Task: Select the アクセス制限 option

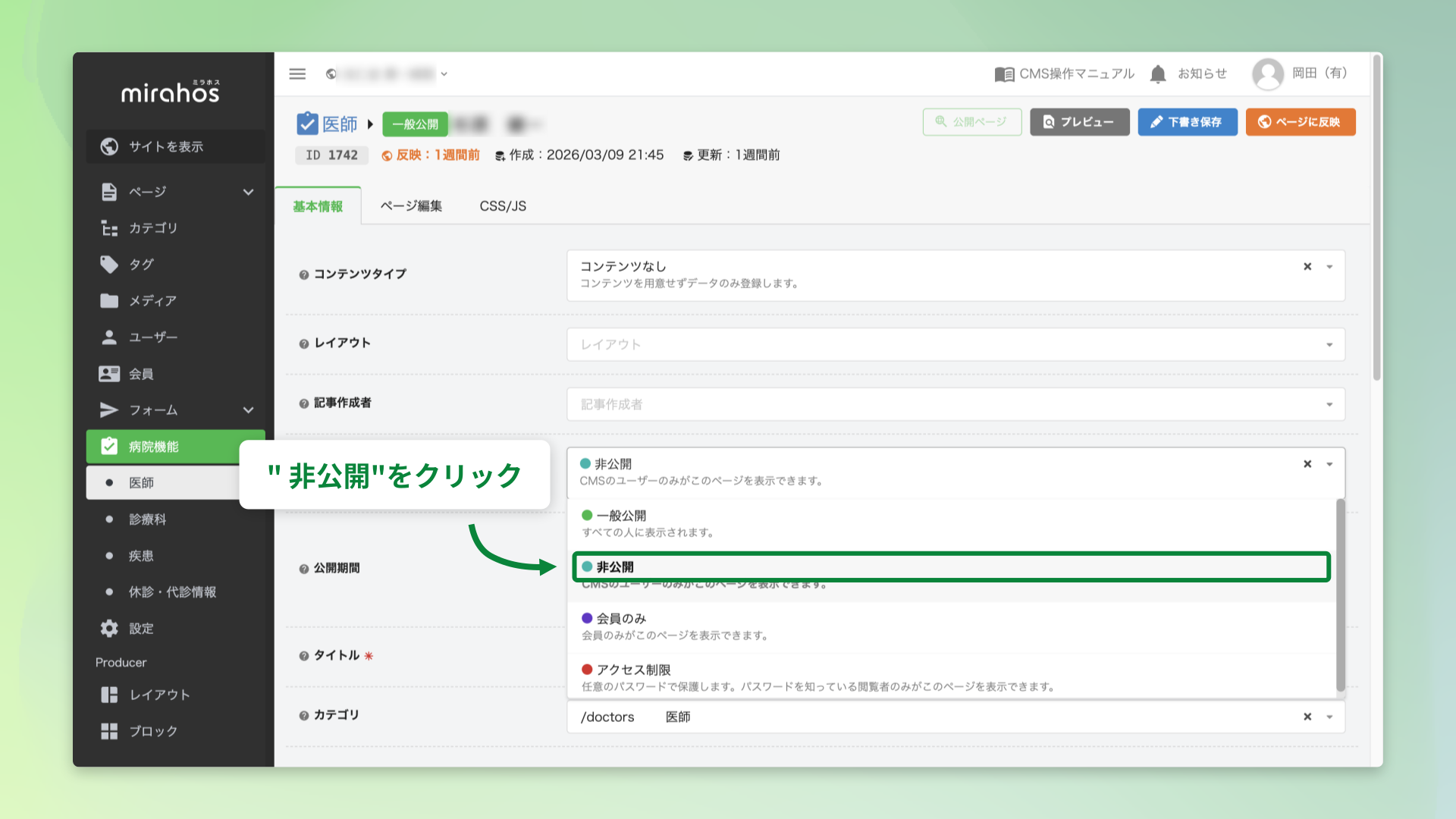Action: coord(952,678)
